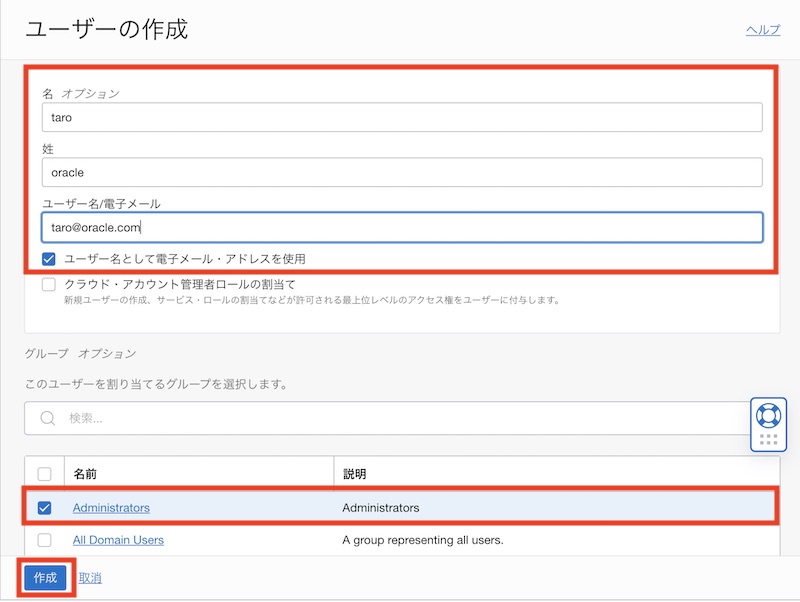Image resolution: width=800 pixels, height=602 pixels.
Task: Enable クラウド・アカウント管理者ロールの割当て checkbox
Action: pos(49,284)
